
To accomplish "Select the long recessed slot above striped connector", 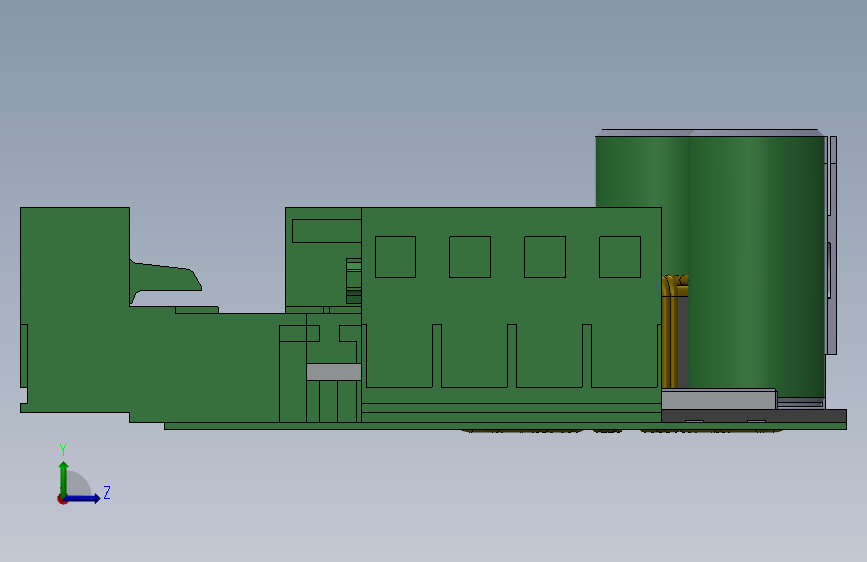I will (326, 231).
